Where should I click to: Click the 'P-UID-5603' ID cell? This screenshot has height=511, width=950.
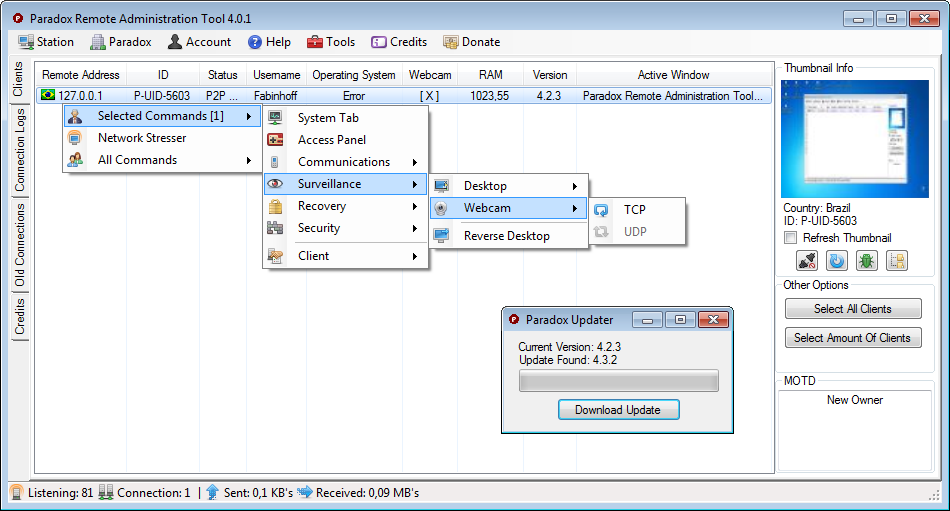click(162, 96)
